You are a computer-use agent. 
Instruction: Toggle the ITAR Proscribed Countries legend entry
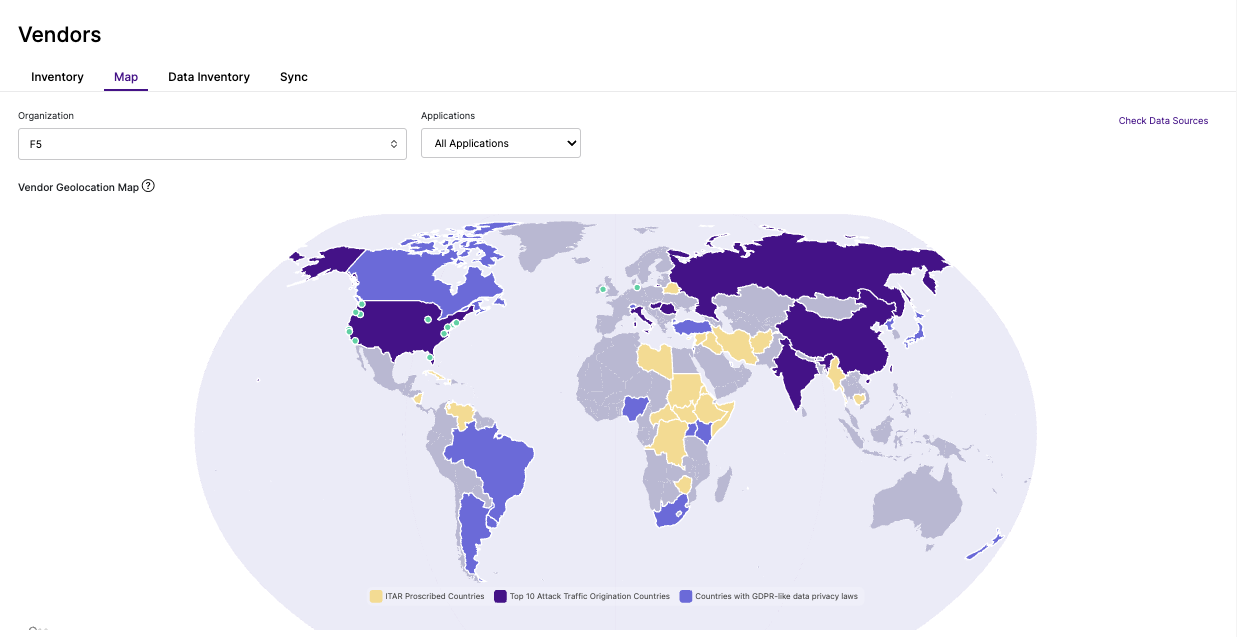tap(427, 596)
